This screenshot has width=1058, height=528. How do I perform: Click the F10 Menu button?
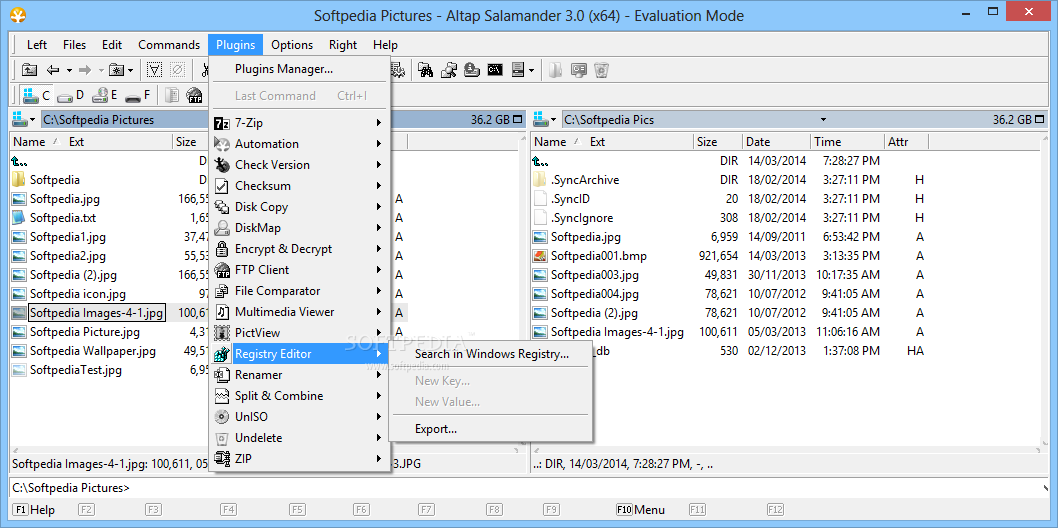coord(640,510)
